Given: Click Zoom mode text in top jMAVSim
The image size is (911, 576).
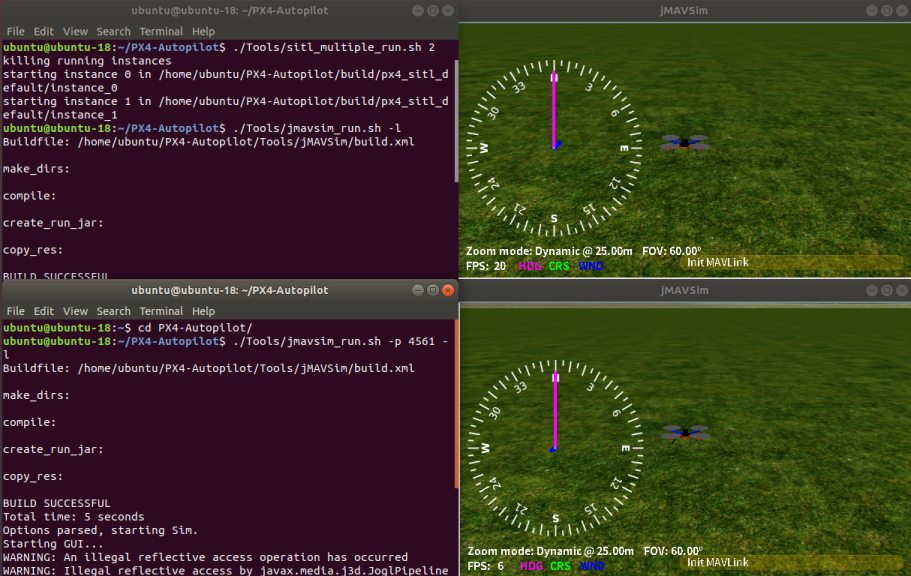Looking at the screenshot, I should 549,251.
